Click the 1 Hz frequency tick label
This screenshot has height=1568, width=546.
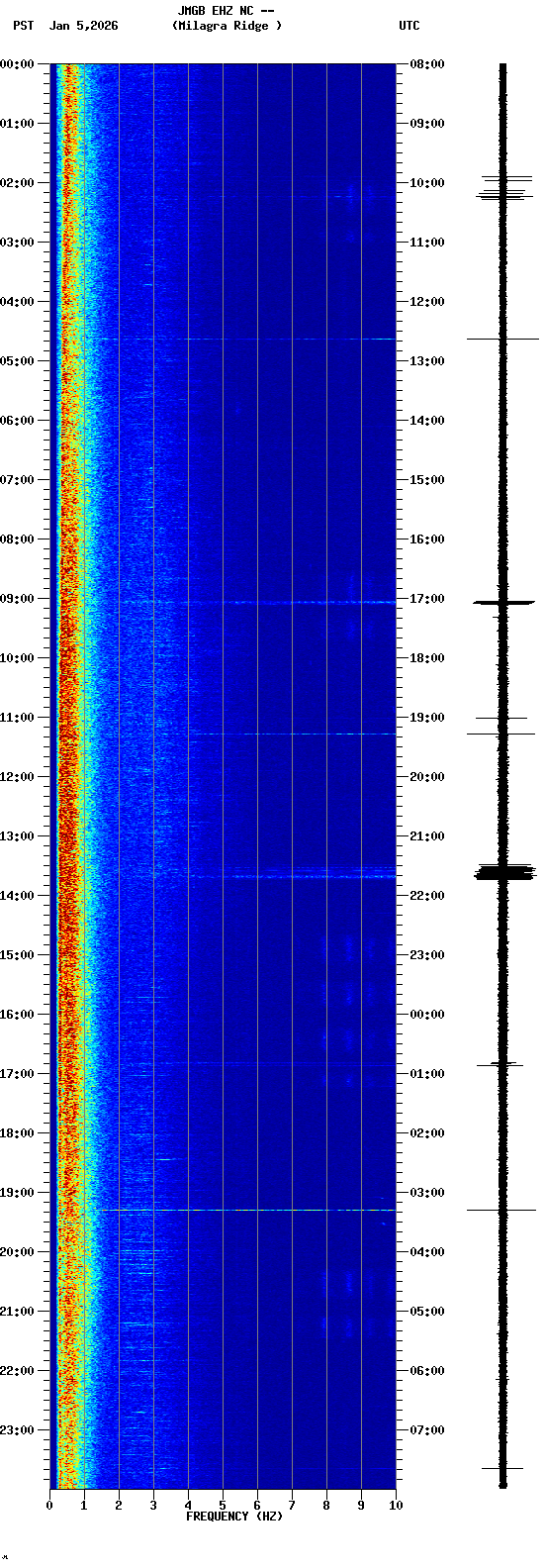[x=84, y=1506]
